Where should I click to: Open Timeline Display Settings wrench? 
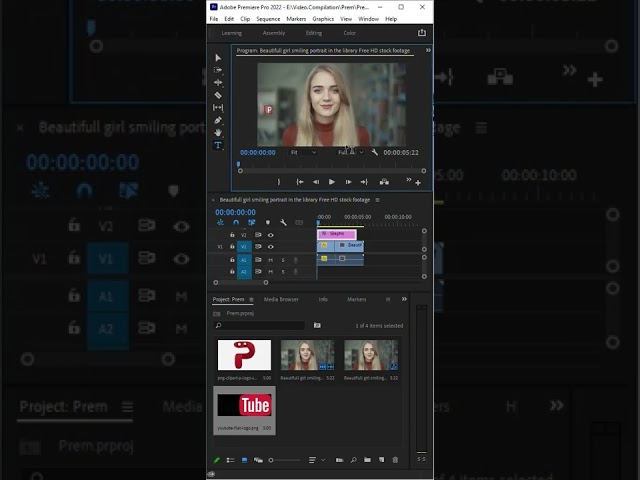click(283, 222)
